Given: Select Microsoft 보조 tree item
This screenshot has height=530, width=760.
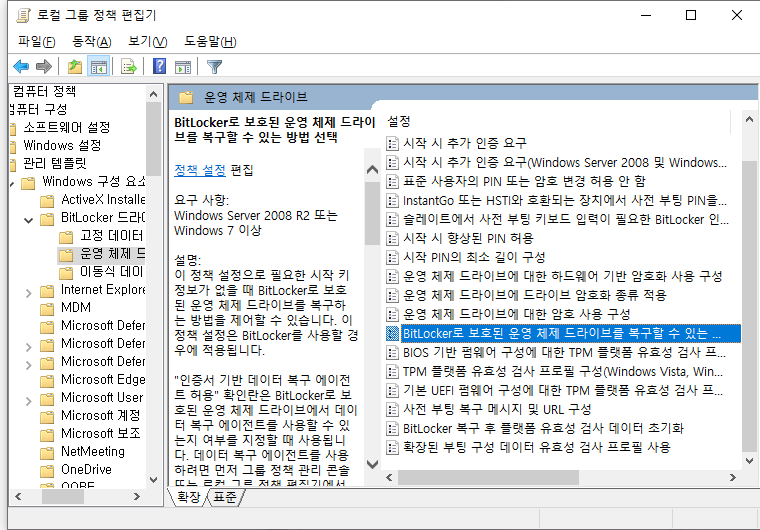Looking at the screenshot, I should pyautogui.click(x=100, y=434).
